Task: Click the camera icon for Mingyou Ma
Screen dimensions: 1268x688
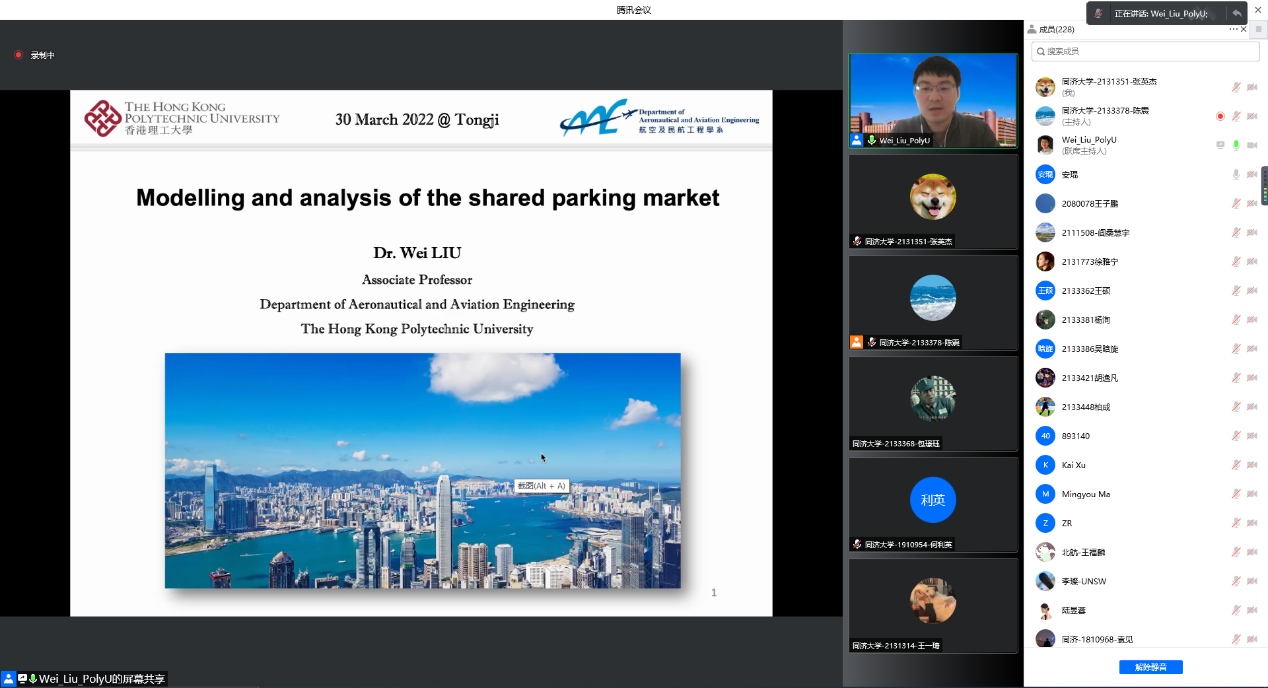Action: point(1251,494)
